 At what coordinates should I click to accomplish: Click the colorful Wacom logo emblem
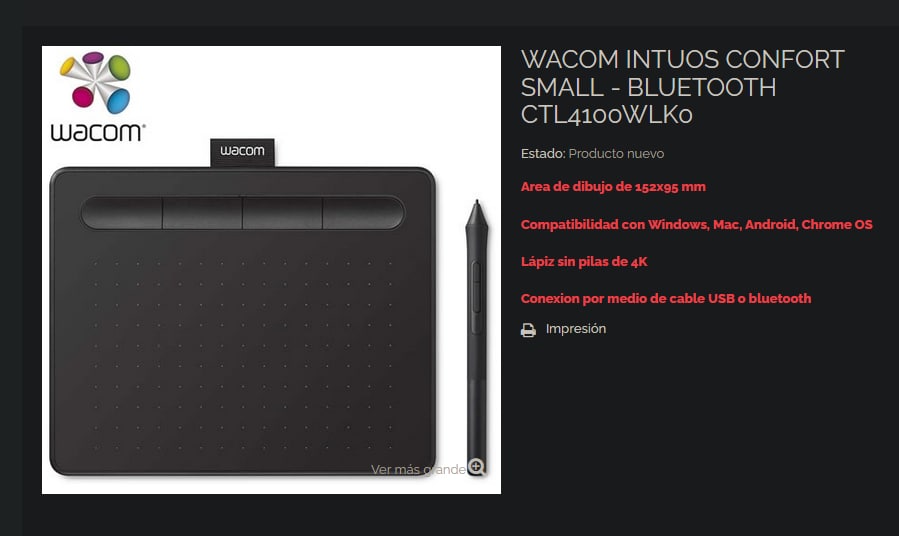point(96,82)
